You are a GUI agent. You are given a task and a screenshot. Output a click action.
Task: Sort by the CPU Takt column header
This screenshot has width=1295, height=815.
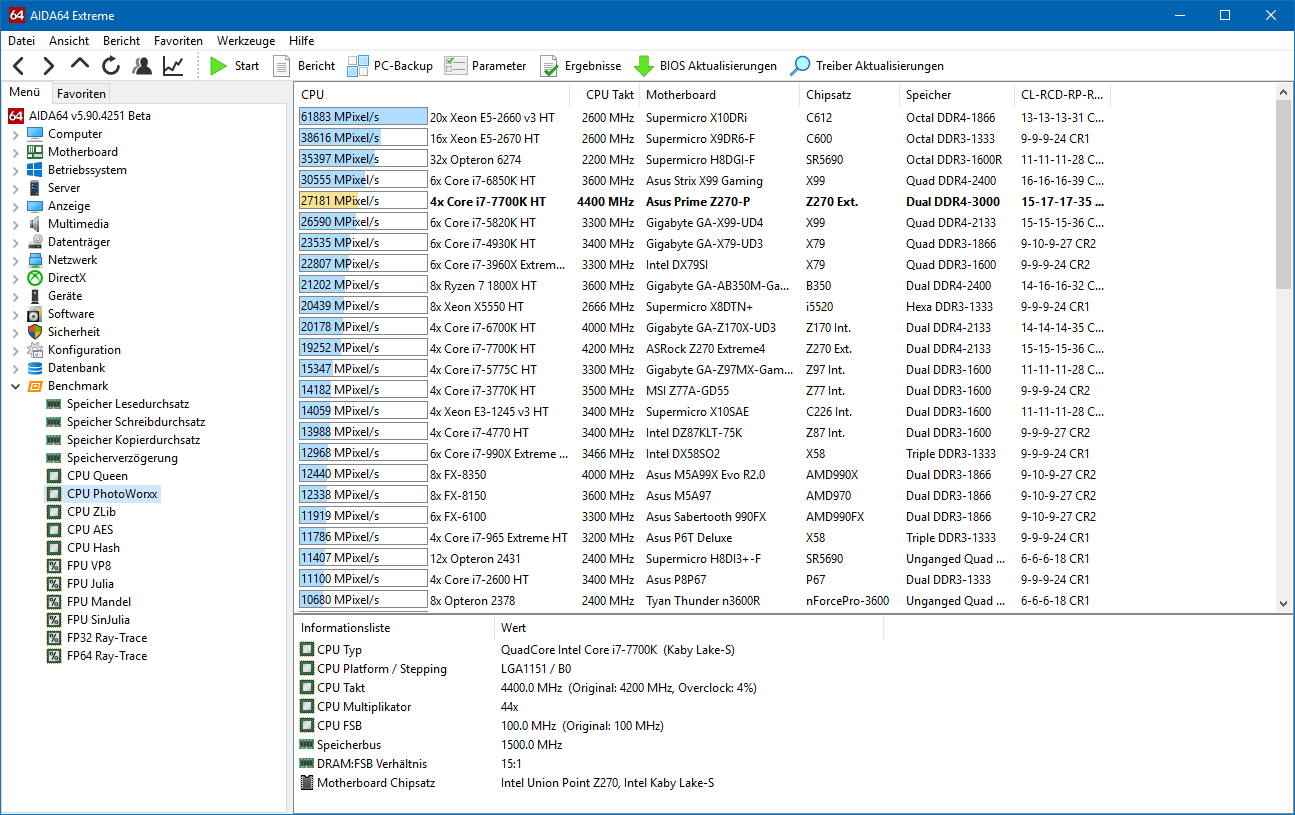(605, 95)
